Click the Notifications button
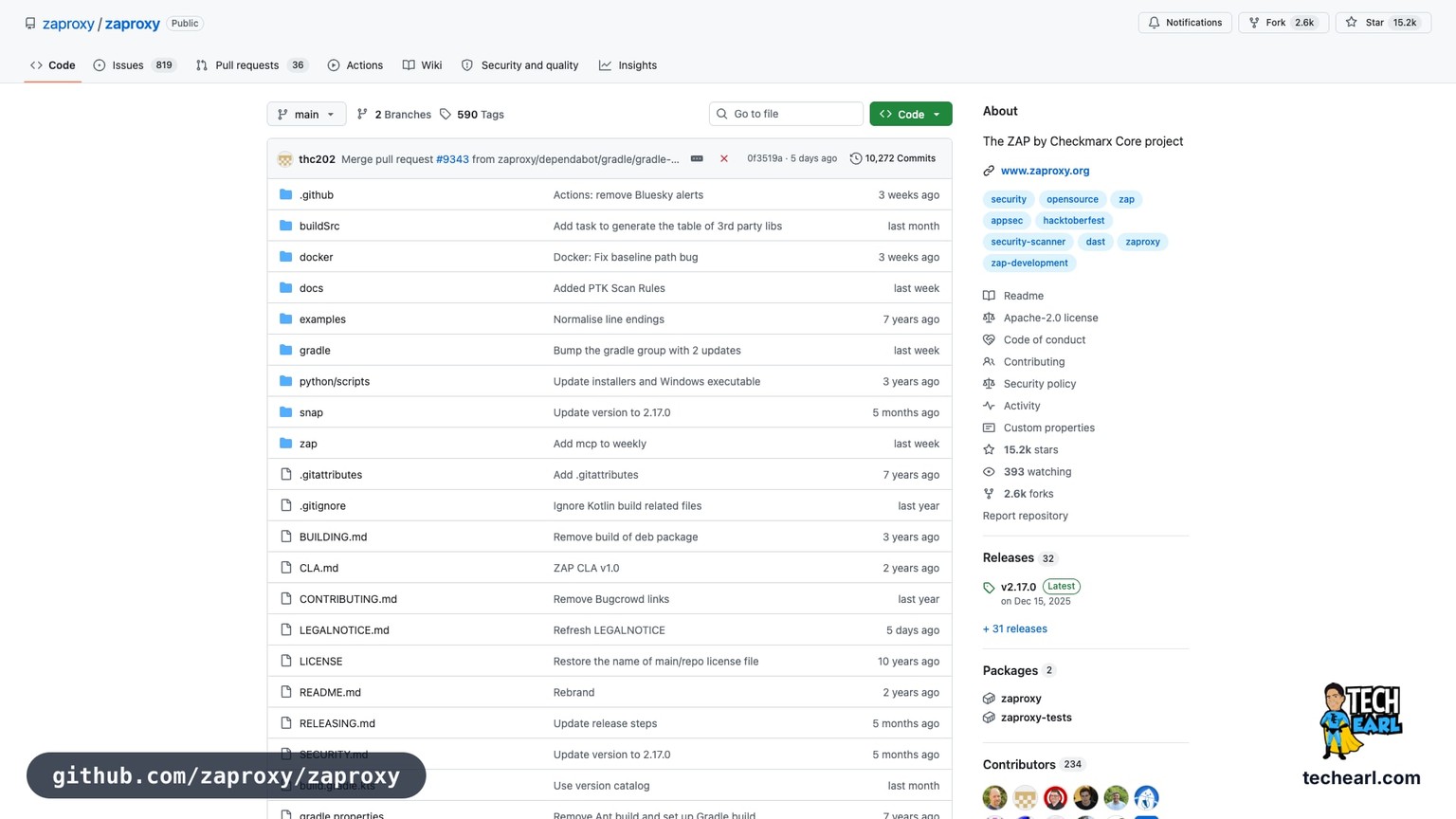The image size is (1456, 819). point(1185,23)
